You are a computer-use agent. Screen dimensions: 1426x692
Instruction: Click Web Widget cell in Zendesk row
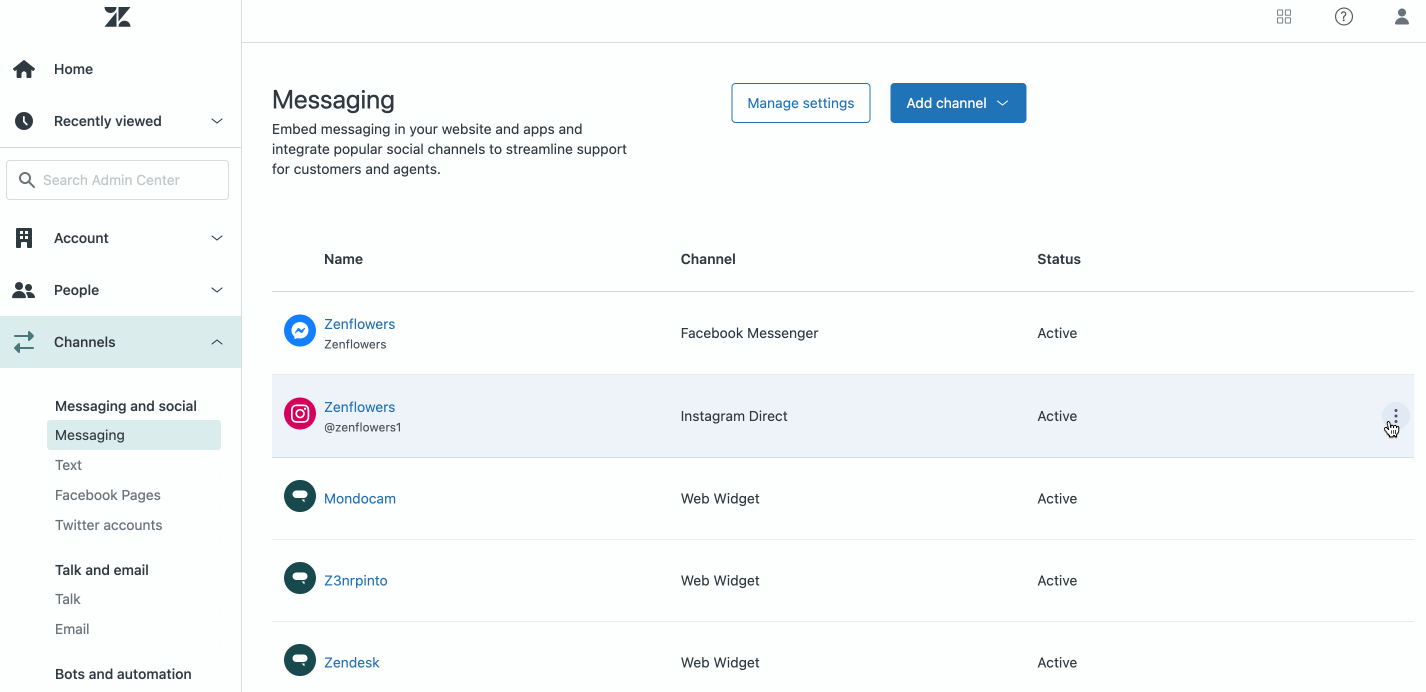[x=720, y=662]
